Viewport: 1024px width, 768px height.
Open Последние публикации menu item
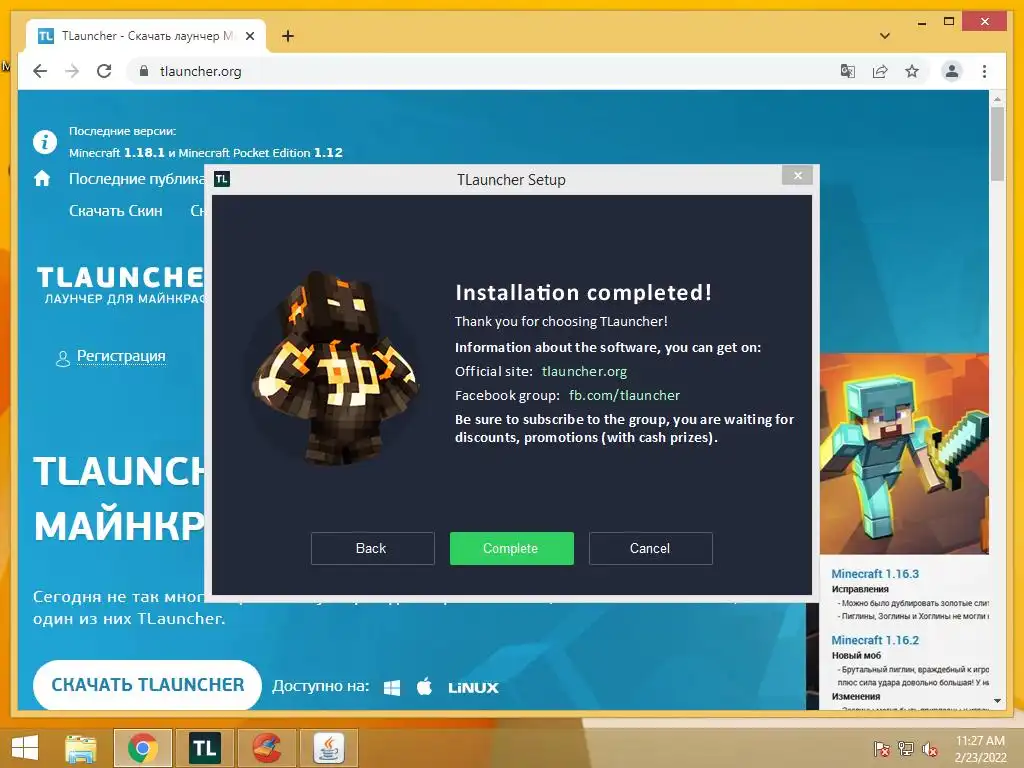point(136,178)
